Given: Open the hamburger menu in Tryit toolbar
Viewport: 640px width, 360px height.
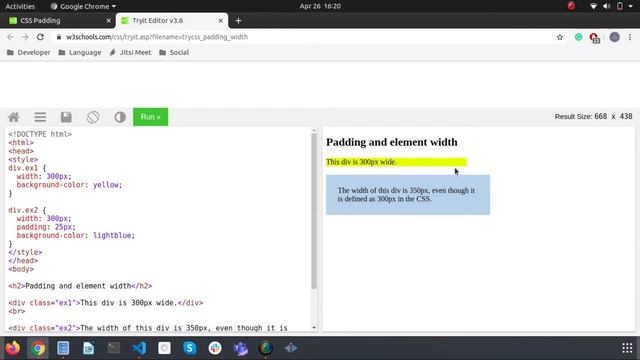Looking at the screenshot, I should 40,117.
